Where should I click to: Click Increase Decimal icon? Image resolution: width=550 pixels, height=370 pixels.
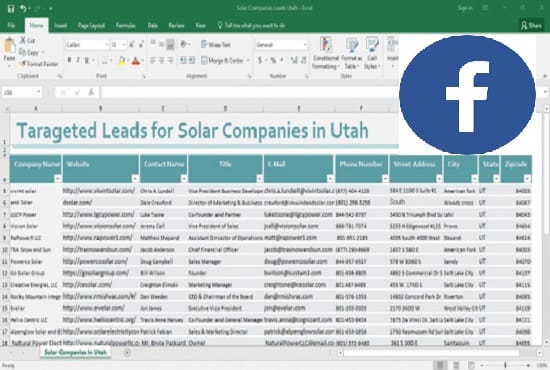[294, 61]
